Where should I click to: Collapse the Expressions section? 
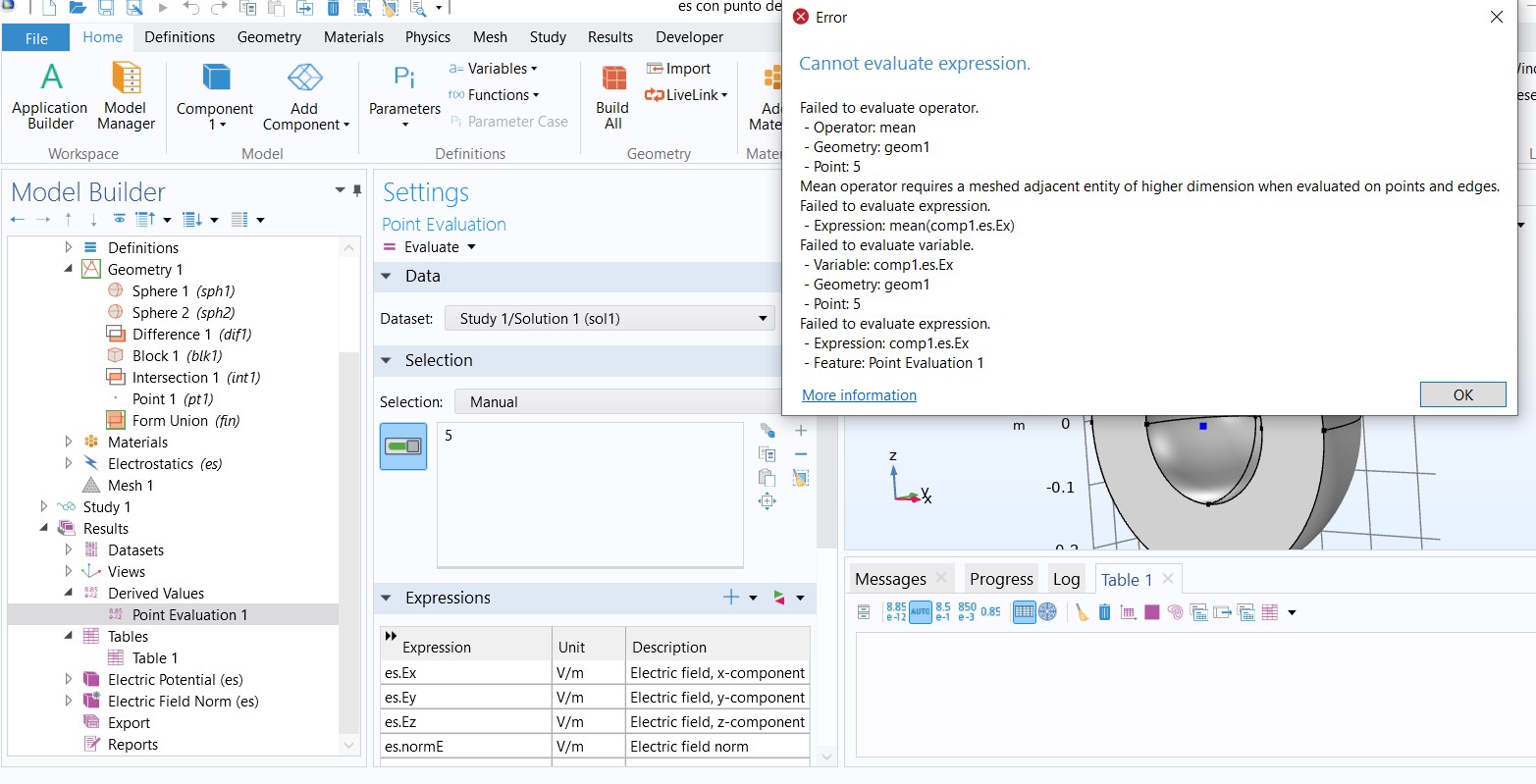387,598
